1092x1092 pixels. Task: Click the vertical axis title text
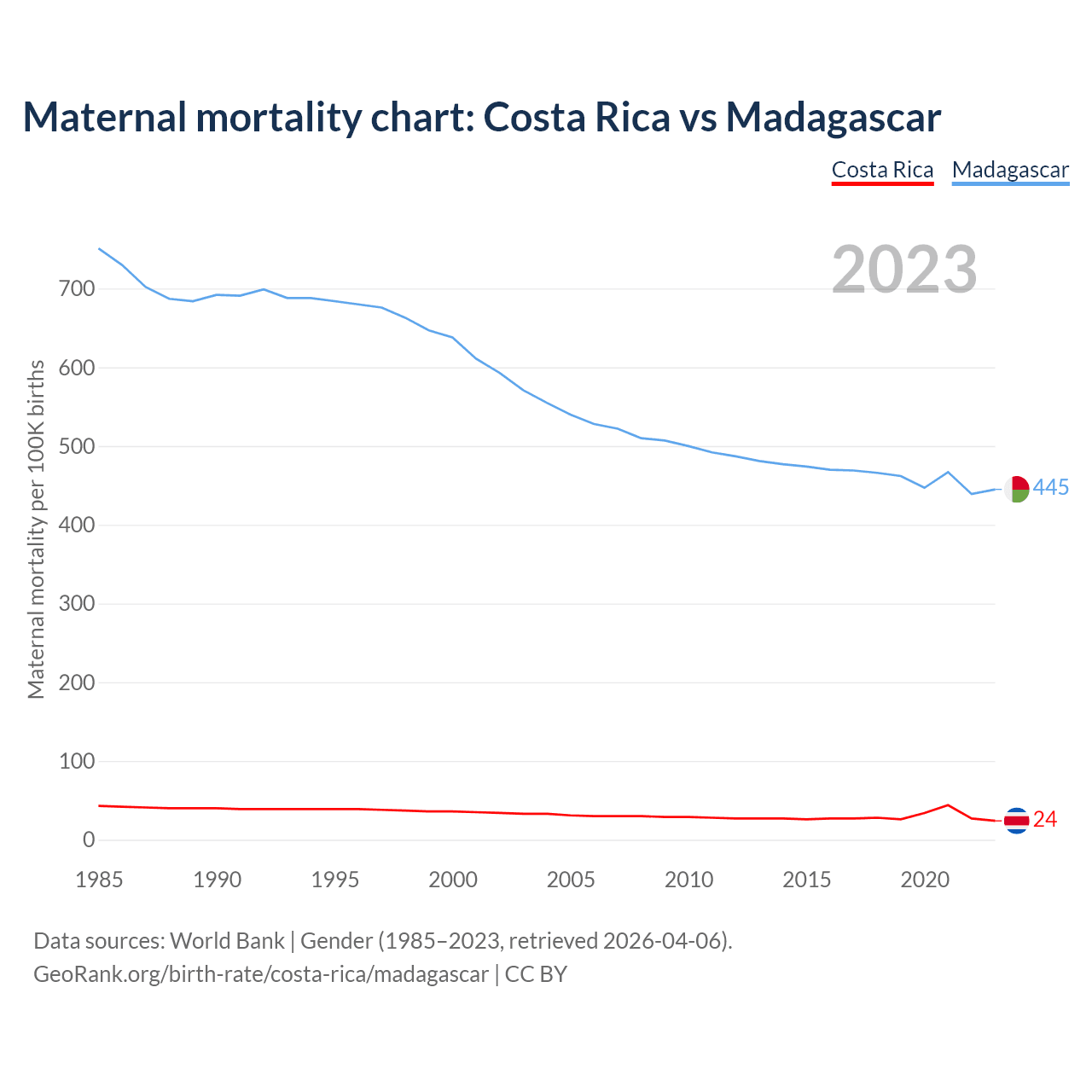click(x=37, y=530)
